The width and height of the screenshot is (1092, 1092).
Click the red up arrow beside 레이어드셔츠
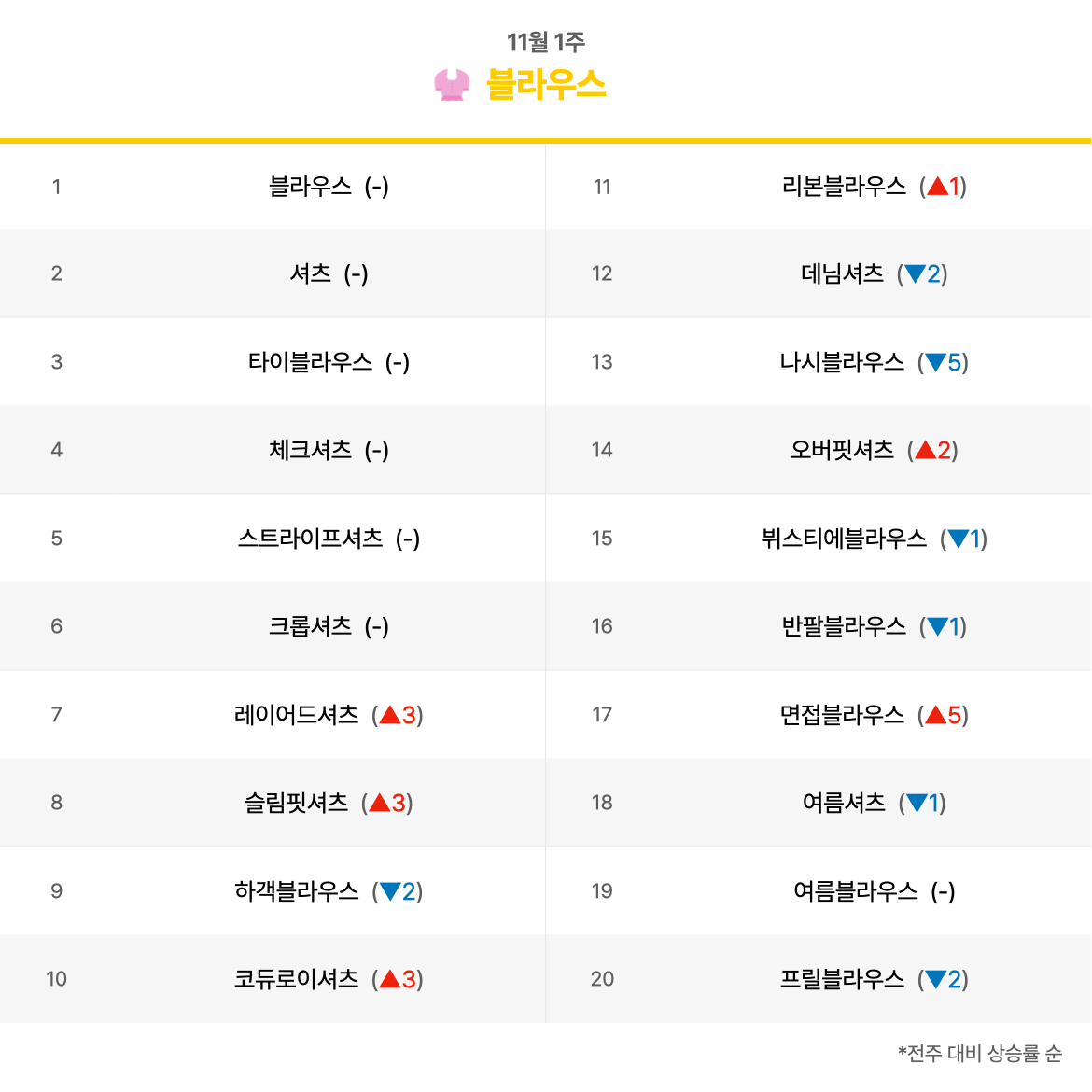[390, 715]
